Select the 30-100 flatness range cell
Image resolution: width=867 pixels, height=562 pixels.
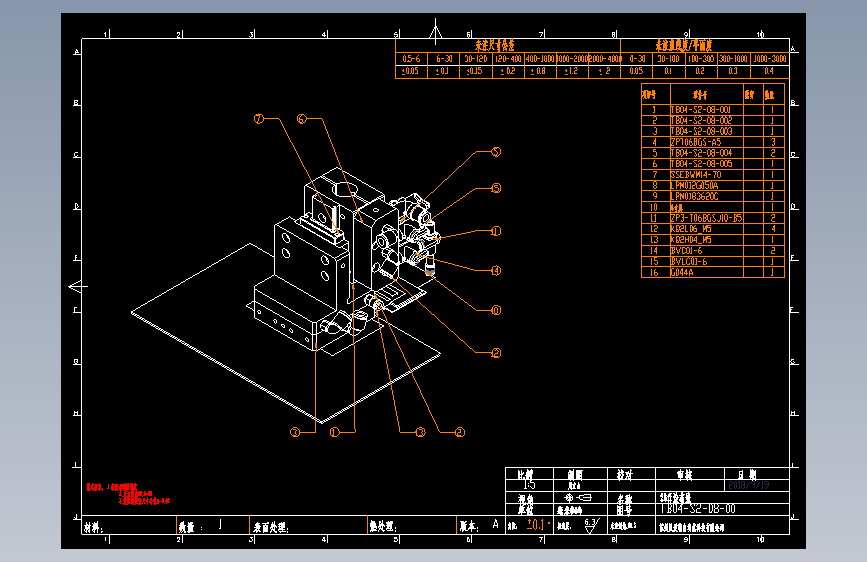[x=668, y=59]
